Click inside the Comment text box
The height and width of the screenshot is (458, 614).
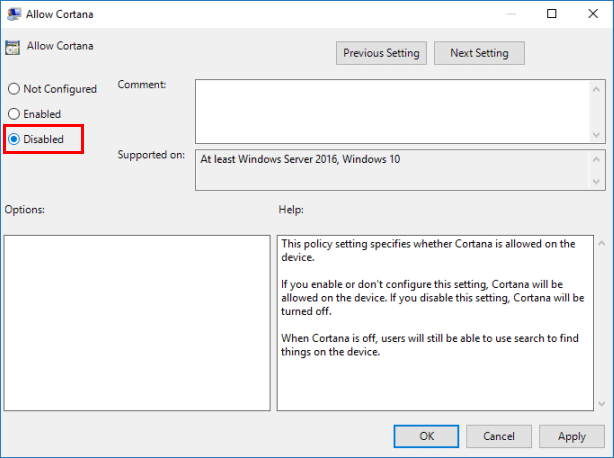pyautogui.click(x=392, y=112)
